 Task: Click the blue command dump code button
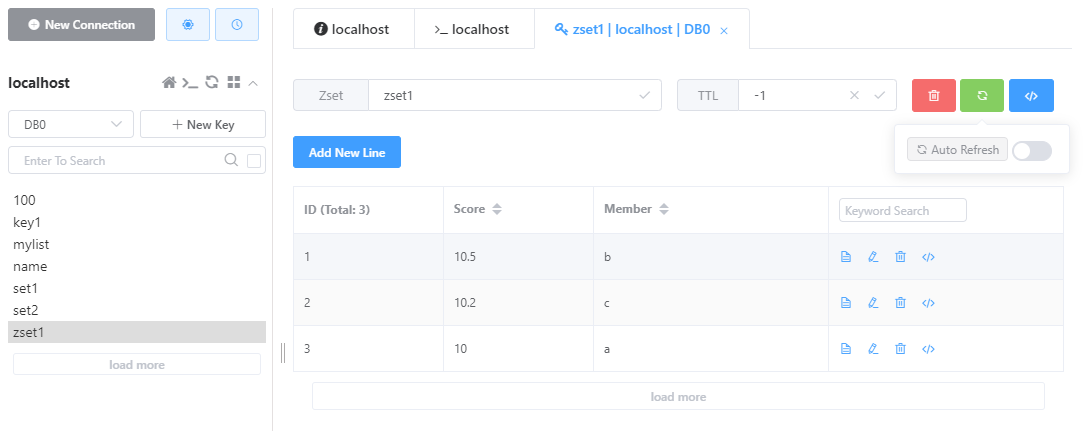point(1031,95)
